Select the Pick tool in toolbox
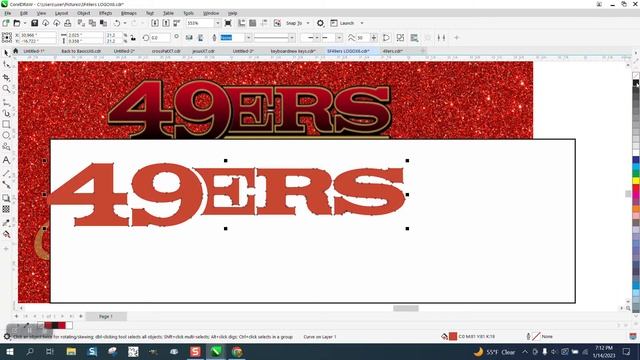Viewport: 640px width, 360px height. coord(6,53)
